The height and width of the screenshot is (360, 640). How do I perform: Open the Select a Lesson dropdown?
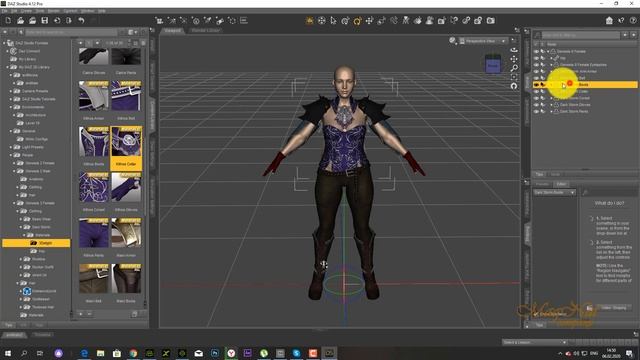tap(535, 342)
